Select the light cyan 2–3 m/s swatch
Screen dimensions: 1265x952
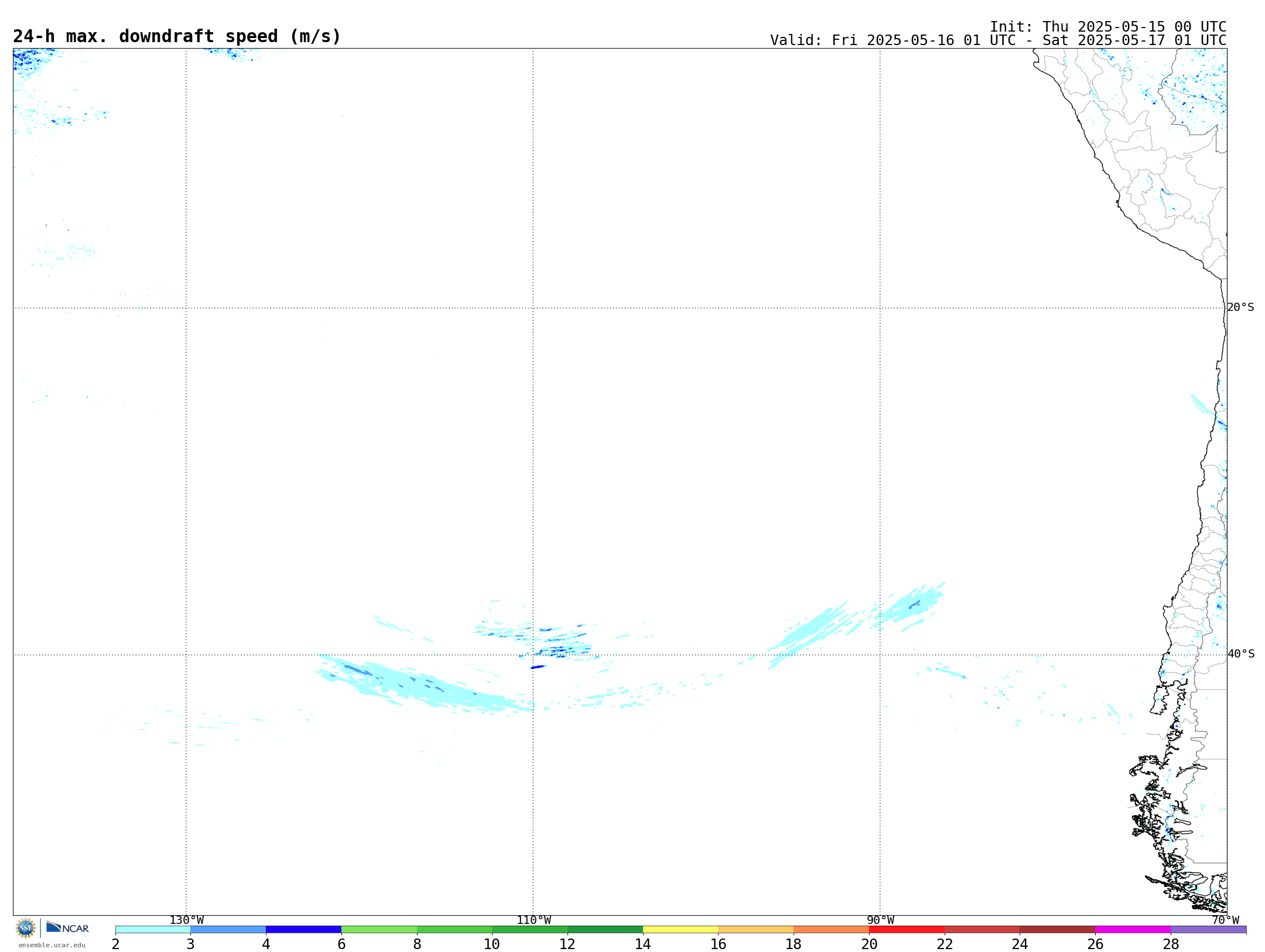(153, 930)
